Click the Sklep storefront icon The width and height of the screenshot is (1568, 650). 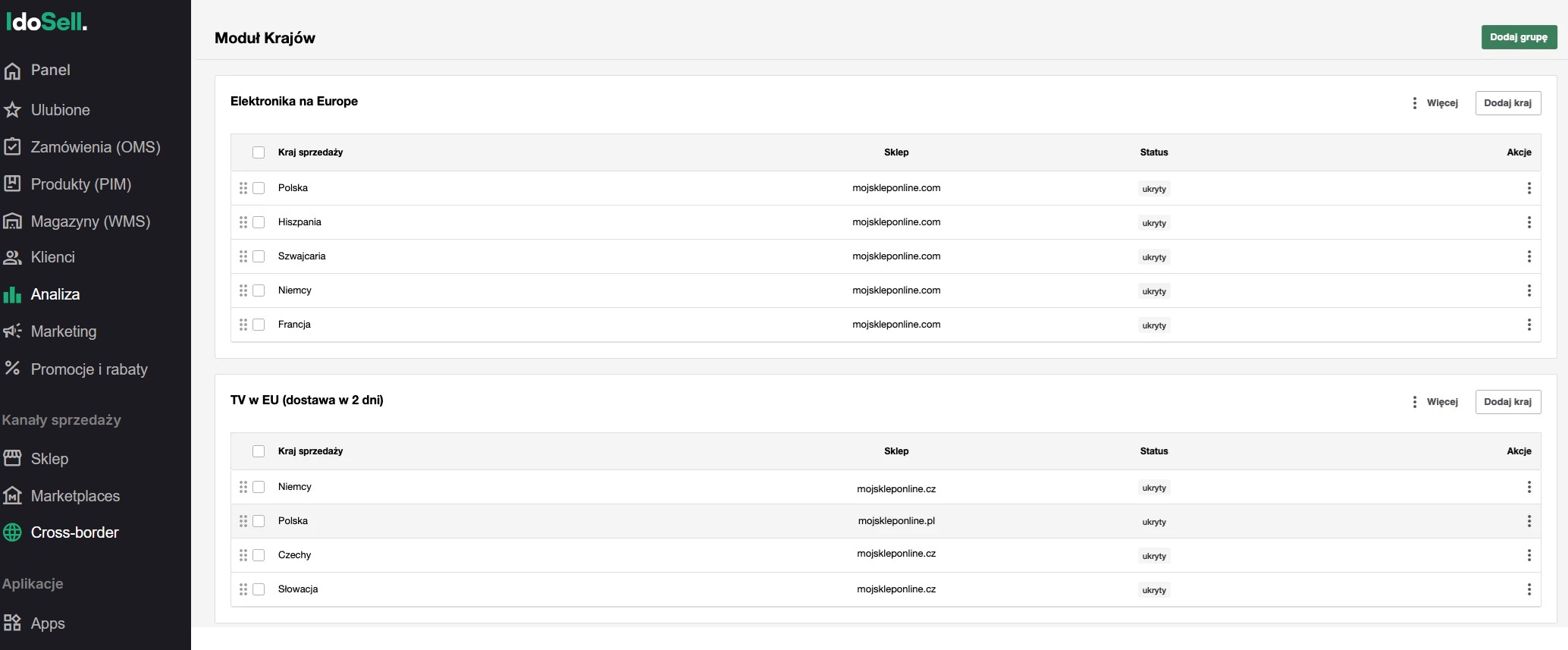point(12,458)
